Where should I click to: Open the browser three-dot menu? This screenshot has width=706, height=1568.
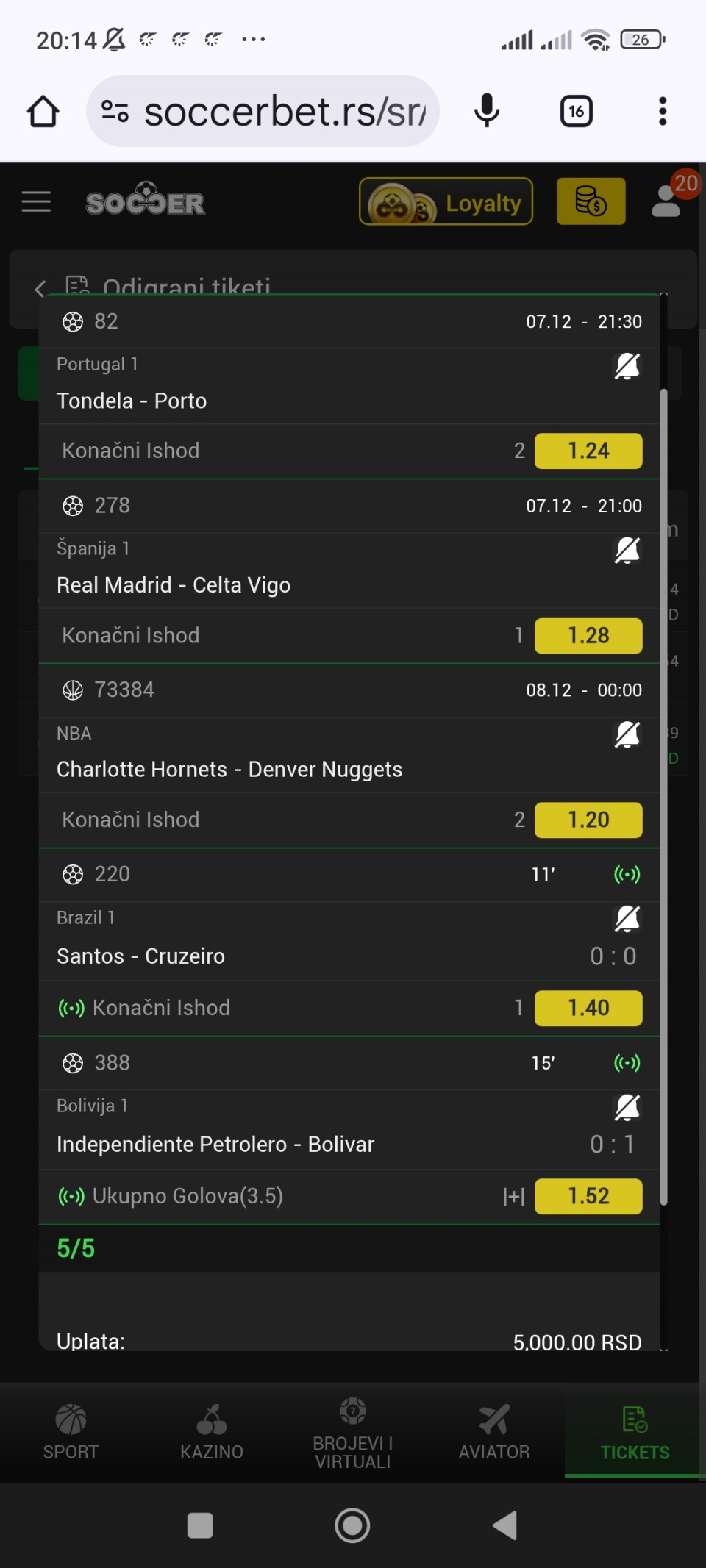663,112
